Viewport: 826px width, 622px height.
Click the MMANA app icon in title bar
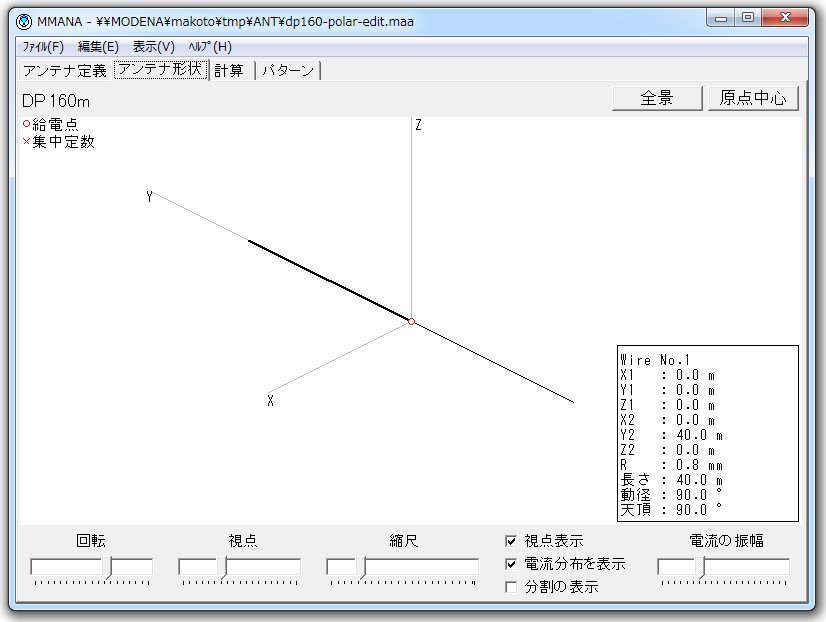[x=24, y=21]
